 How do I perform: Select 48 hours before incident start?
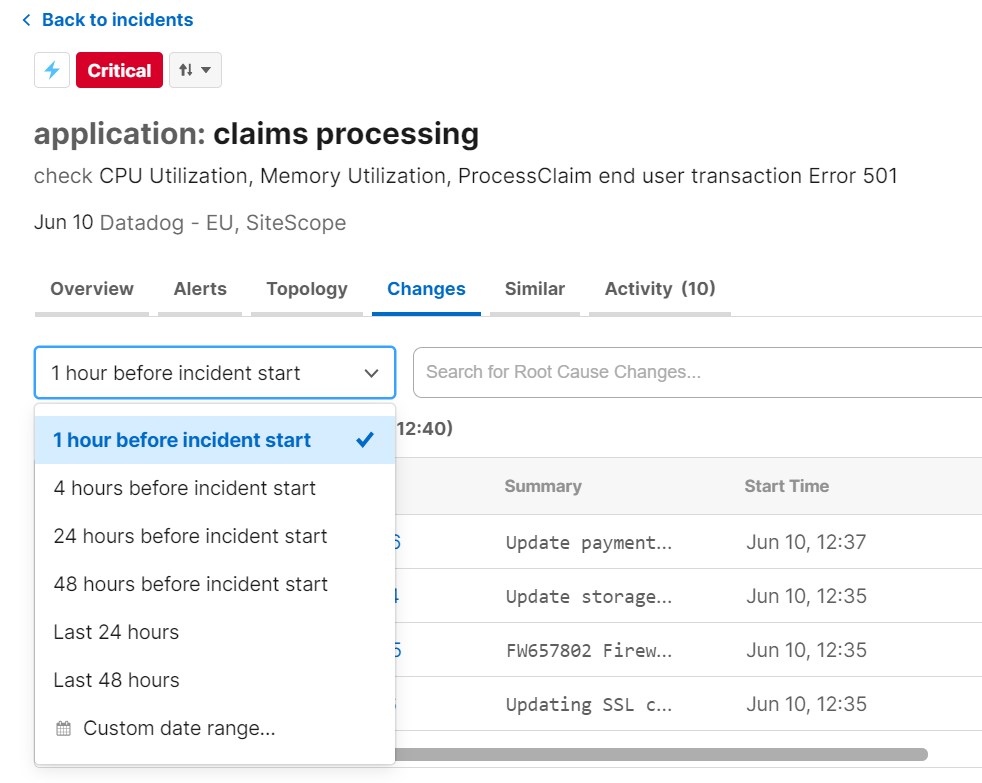(x=189, y=584)
